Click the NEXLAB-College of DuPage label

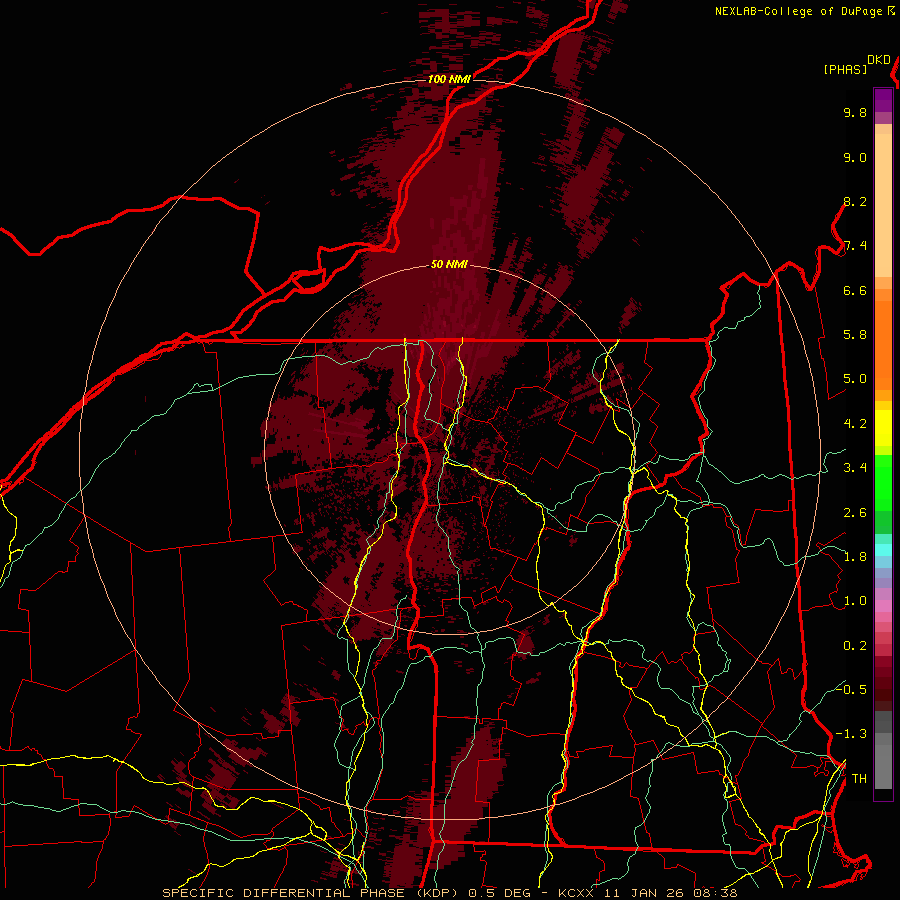tap(798, 11)
